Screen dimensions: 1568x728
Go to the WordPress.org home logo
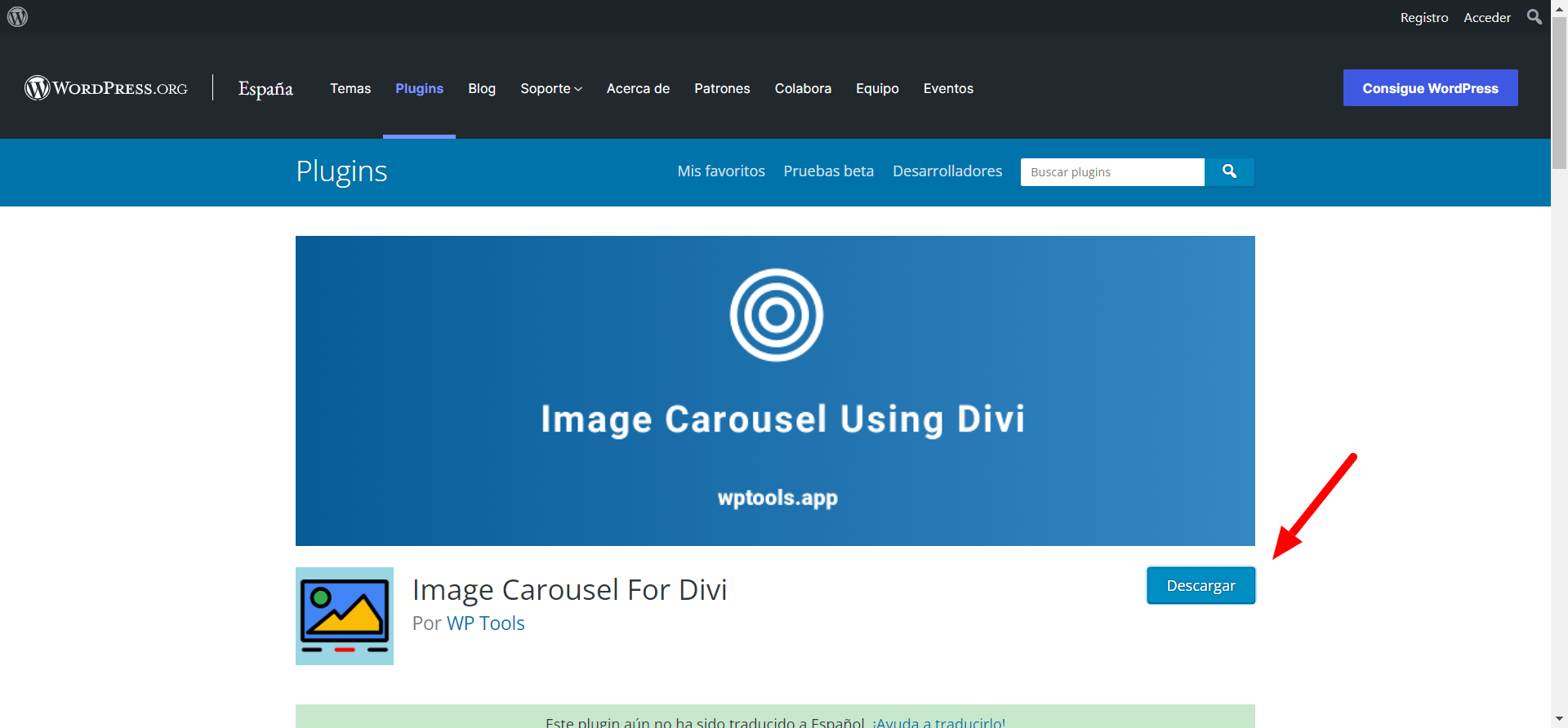tap(106, 87)
